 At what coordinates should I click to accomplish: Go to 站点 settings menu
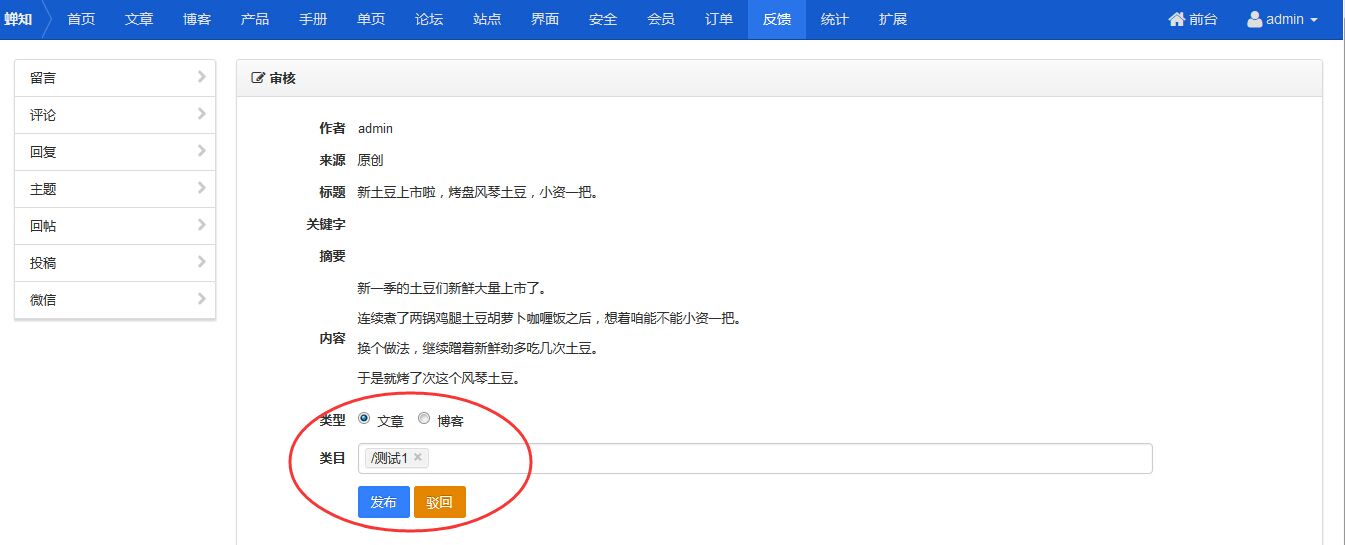pyautogui.click(x=487, y=19)
